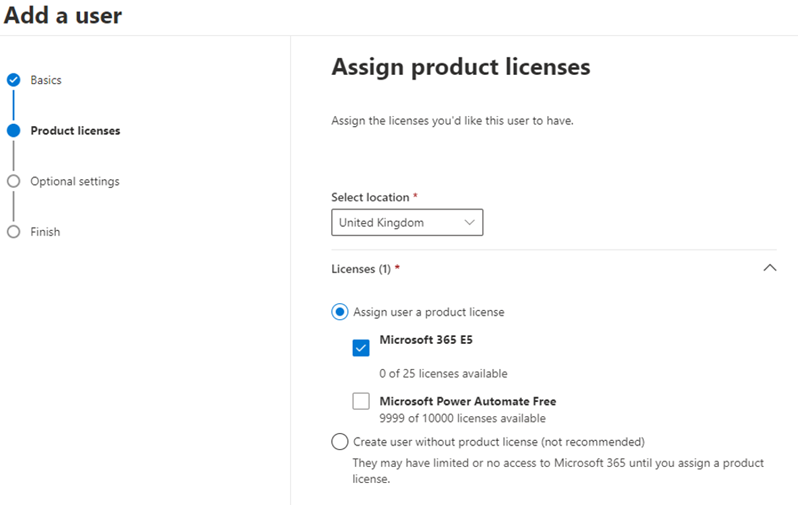Select Create user without product license option
798x505 pixels.
pyautogui.click(x=340, y=441)
